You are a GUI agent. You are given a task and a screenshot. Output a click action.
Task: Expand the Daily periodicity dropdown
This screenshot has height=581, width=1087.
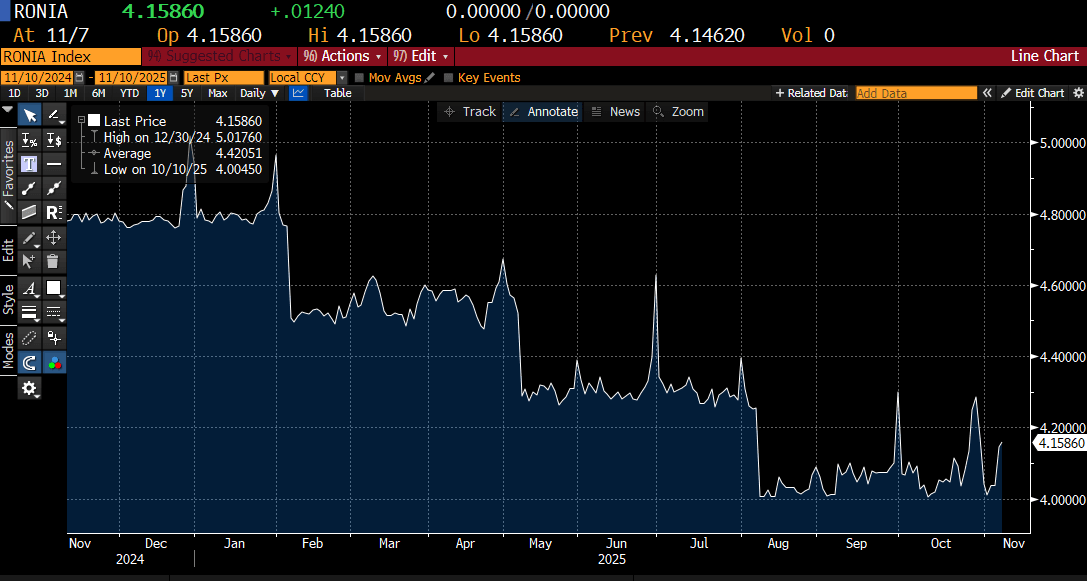pos(259,93)
